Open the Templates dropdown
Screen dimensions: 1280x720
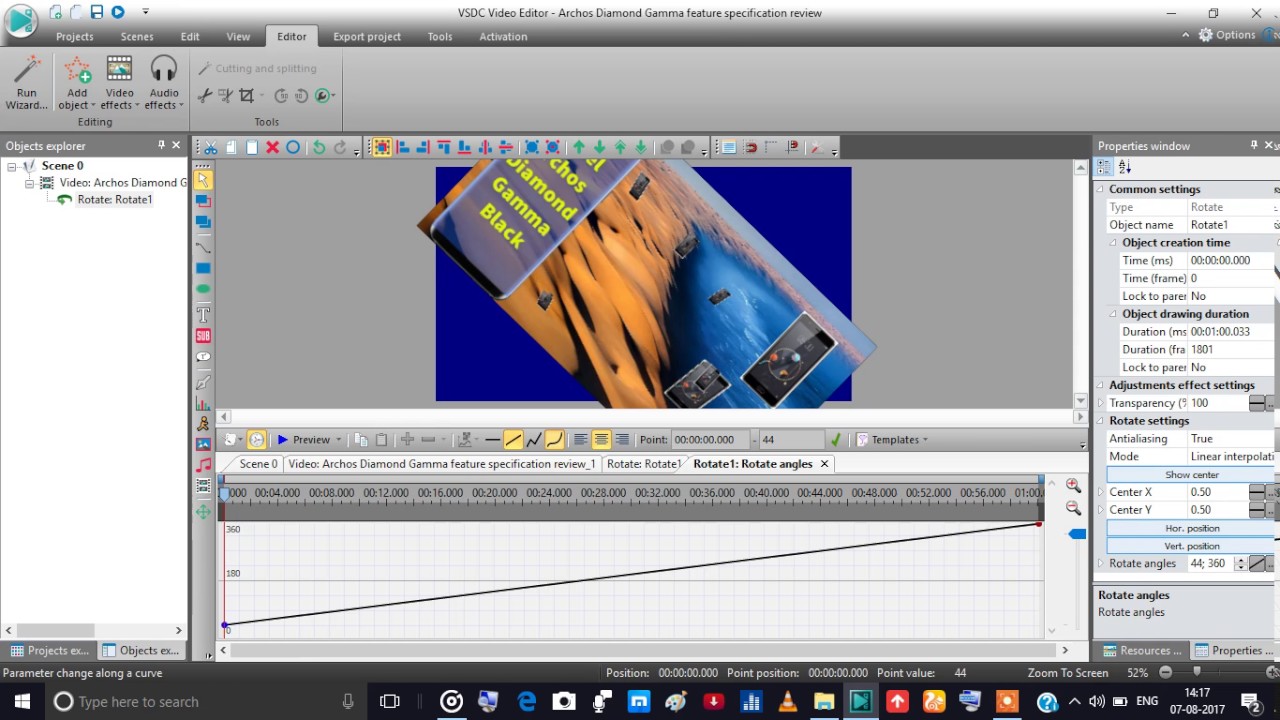point(893,440)
